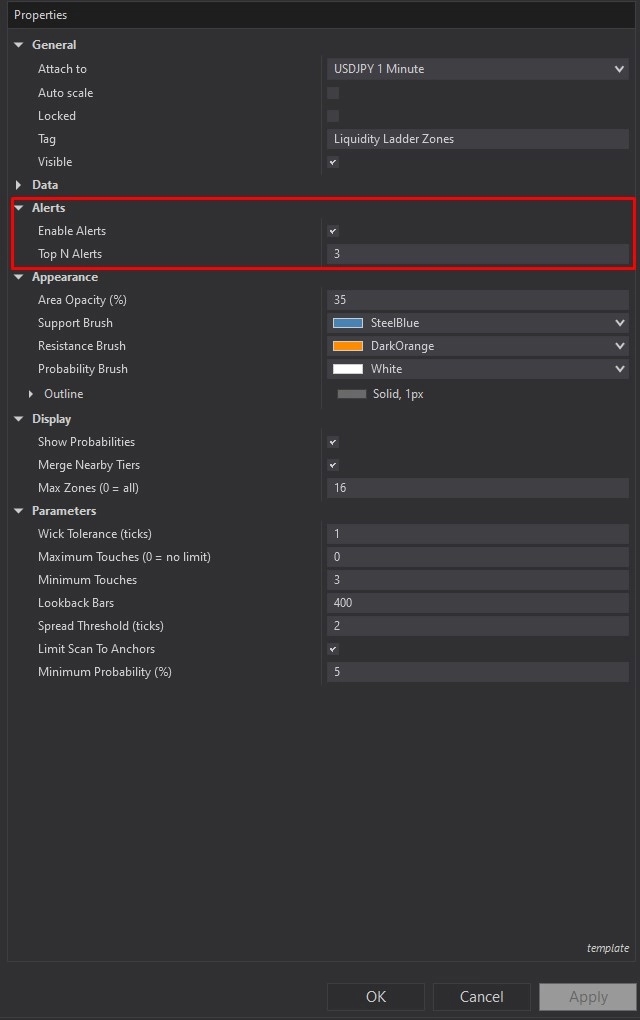
Task: Expand the Data section
Action: (x=19, y=185)
